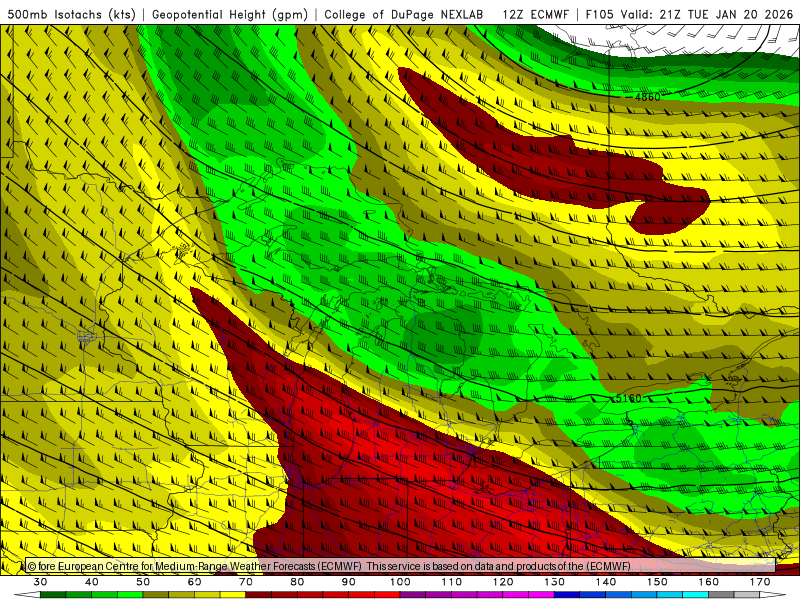Click the 160 knot legend label

coord(709,582)
